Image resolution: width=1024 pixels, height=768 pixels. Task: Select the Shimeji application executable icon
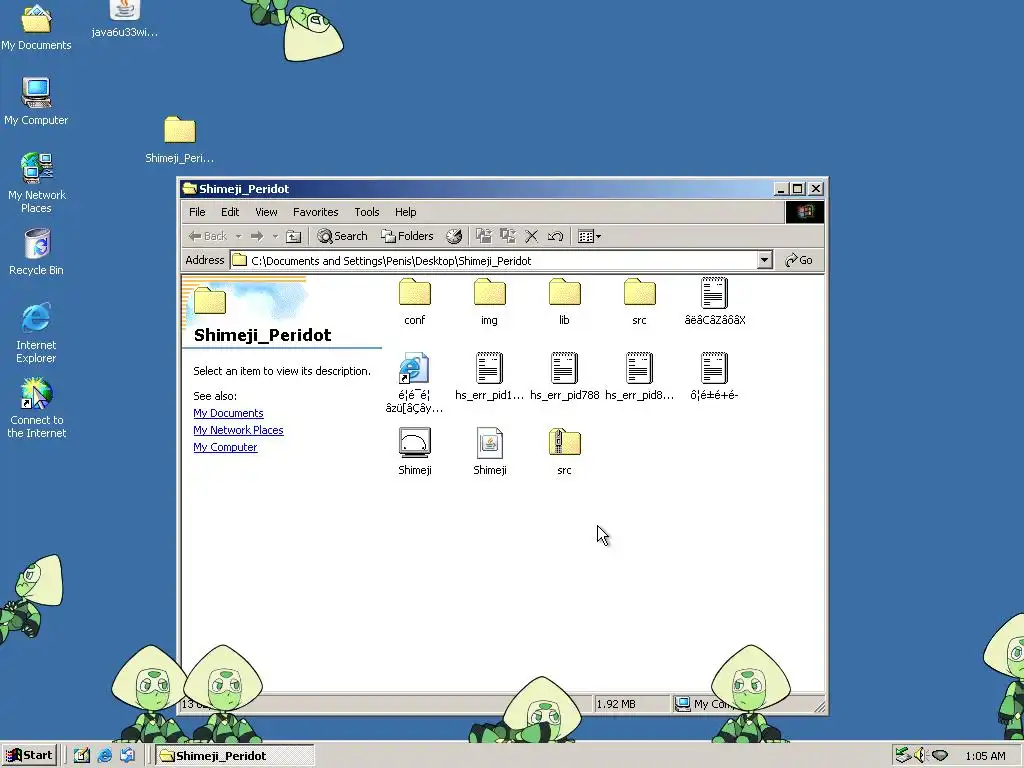coord(415,451)
